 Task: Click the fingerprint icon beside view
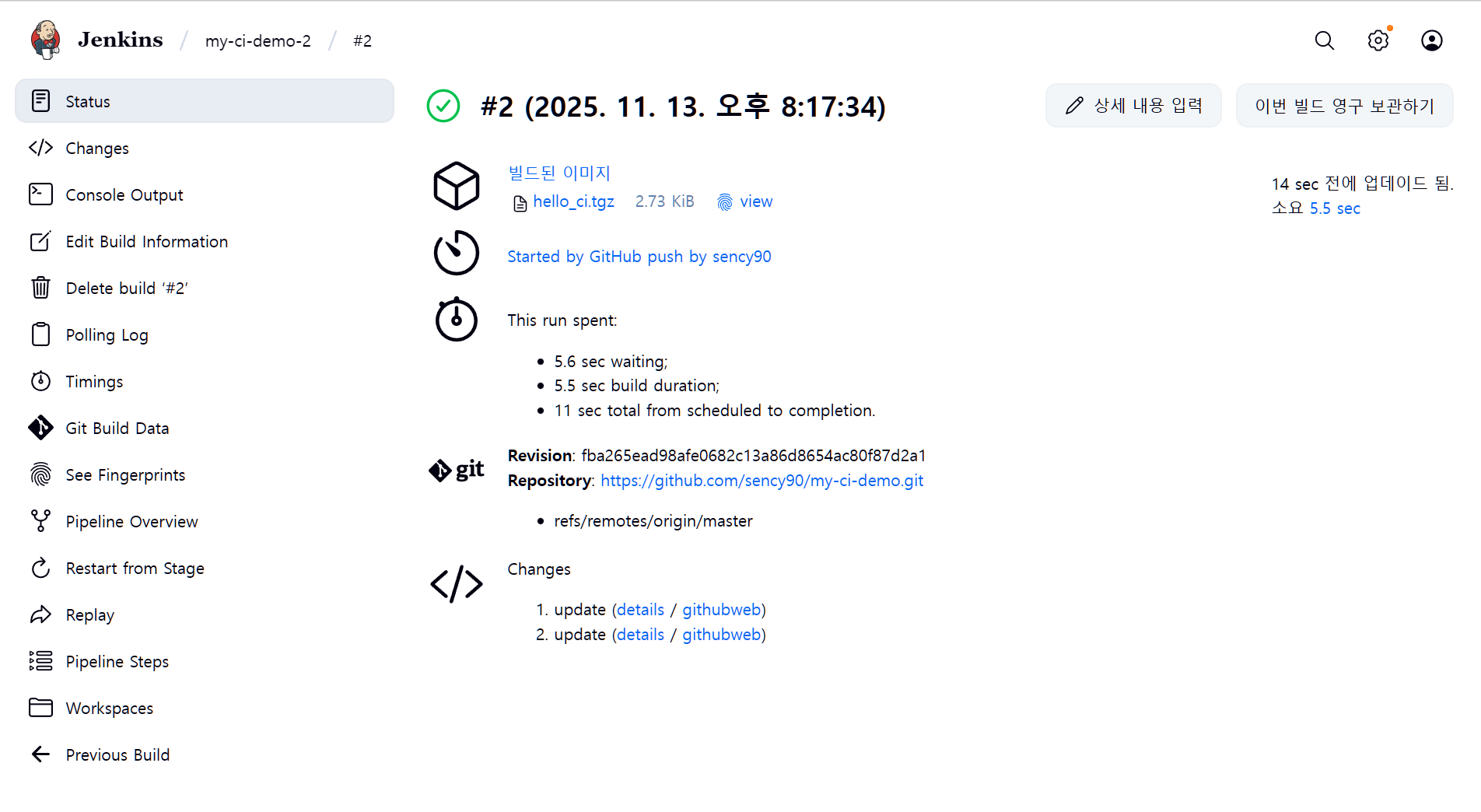724,202
